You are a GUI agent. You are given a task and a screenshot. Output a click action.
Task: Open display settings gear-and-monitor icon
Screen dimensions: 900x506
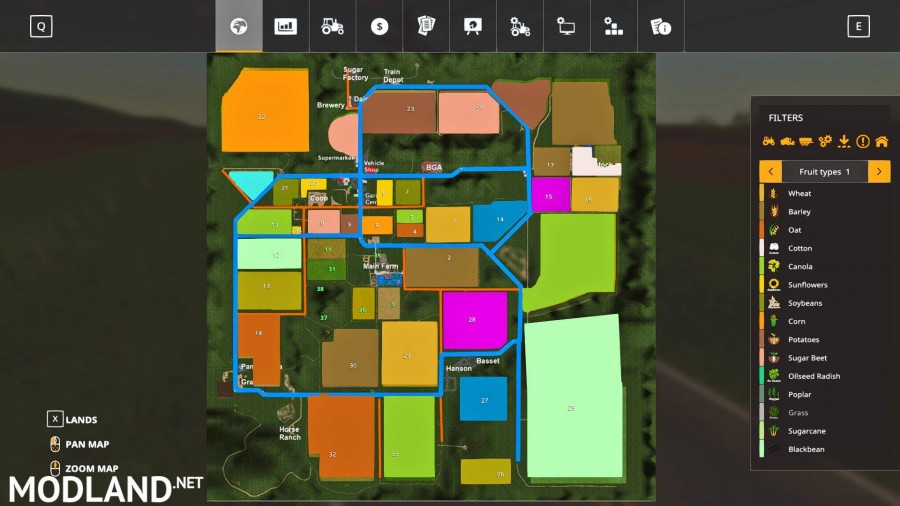(567, 26)
